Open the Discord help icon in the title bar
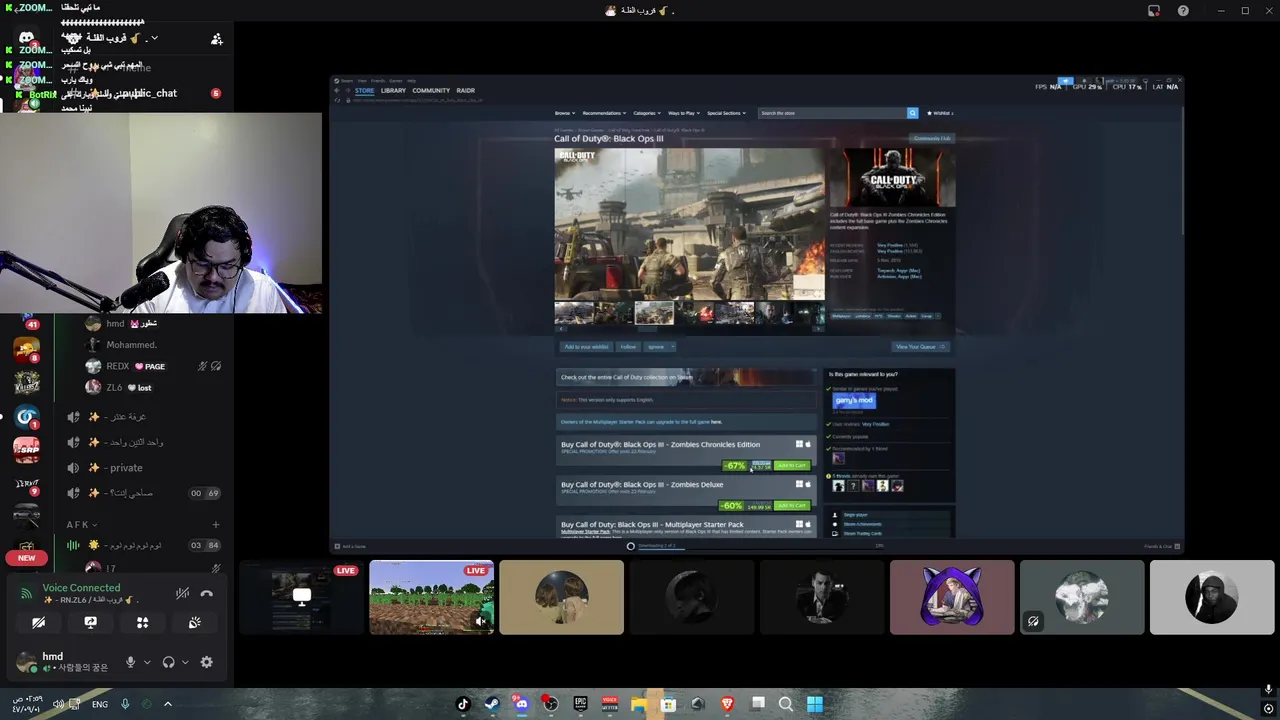Screen dimensions: 1280x720 point(1183,11)
